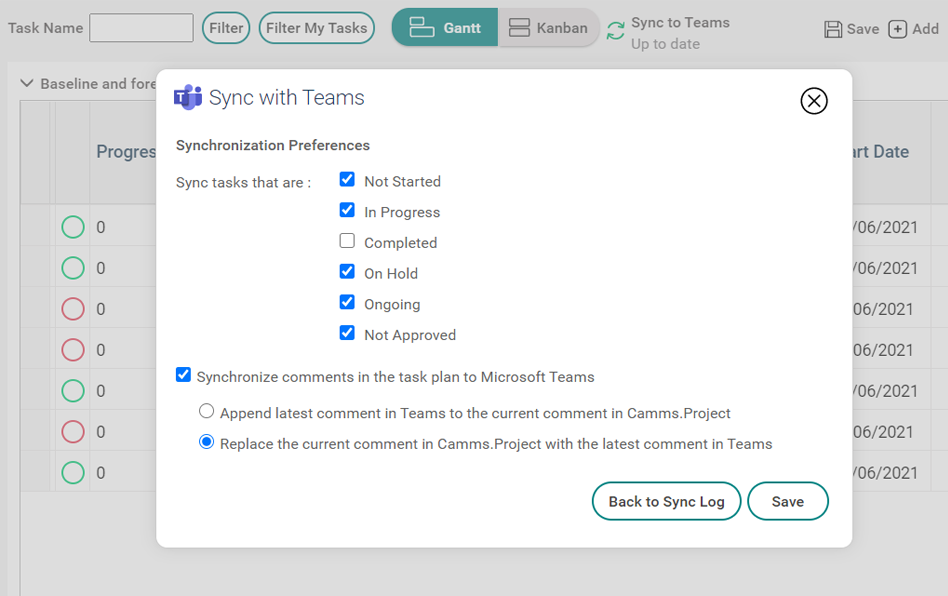The height and width of the screenshot is (596, 948).
Task: Click the Gantt view icon
Action: pyautogui.click(x=421, y=27)
